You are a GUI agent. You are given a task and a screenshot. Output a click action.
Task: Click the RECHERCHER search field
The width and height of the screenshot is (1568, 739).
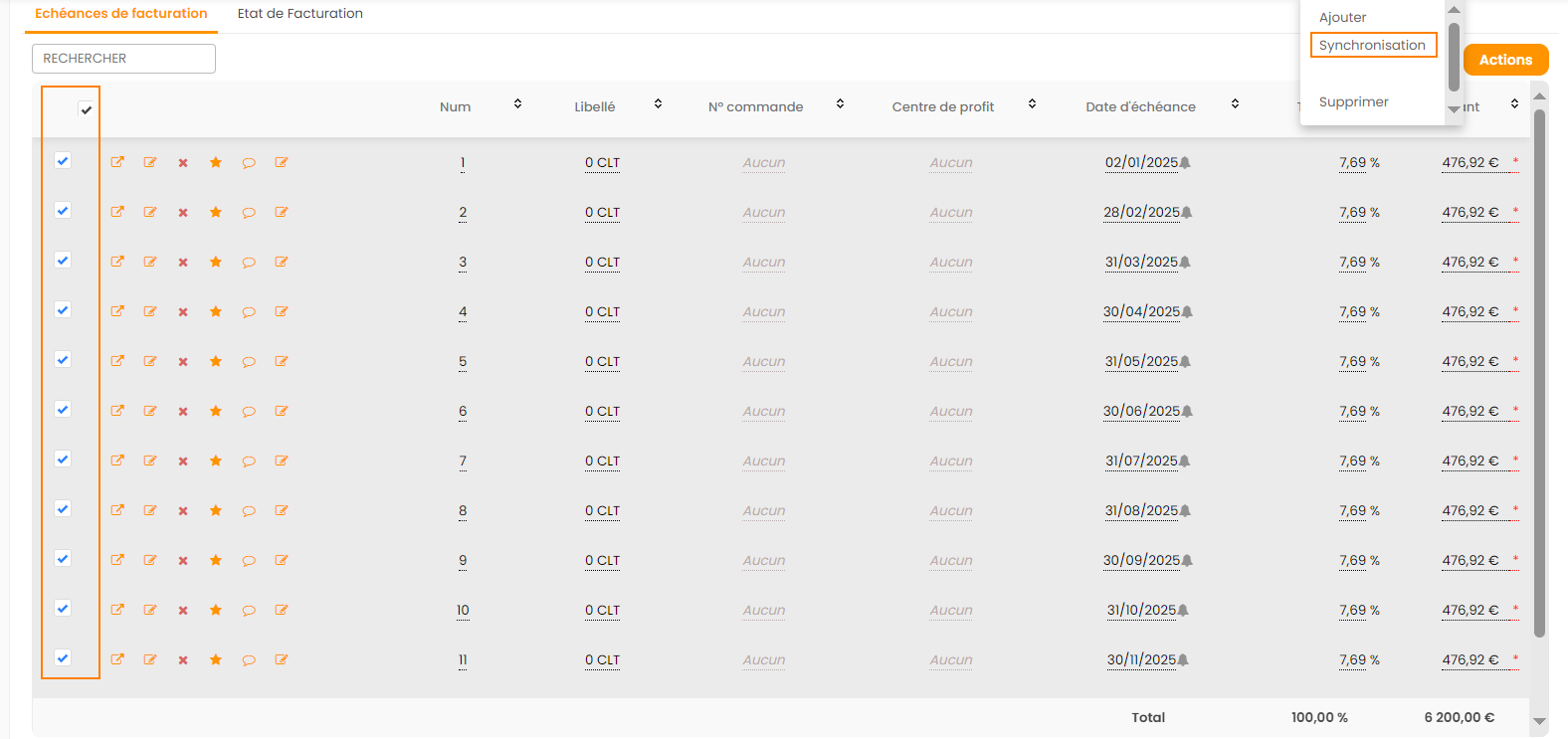(x=124, y=59)
